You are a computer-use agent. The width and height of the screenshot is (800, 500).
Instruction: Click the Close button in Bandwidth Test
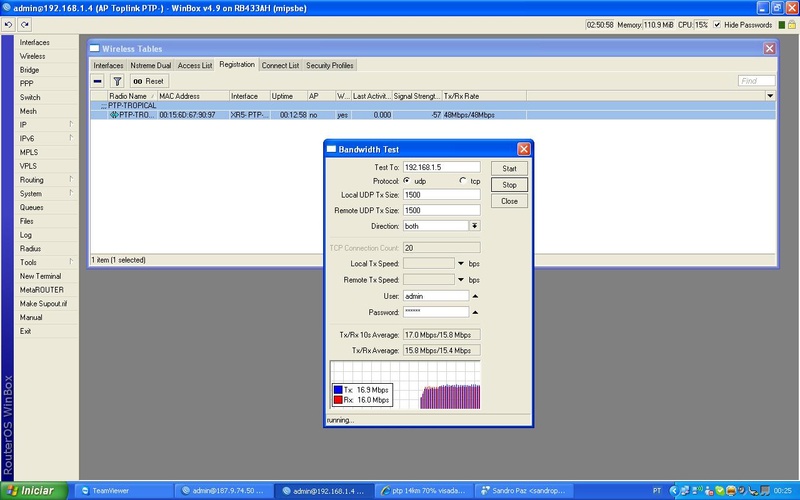click(x=509, y=201)
